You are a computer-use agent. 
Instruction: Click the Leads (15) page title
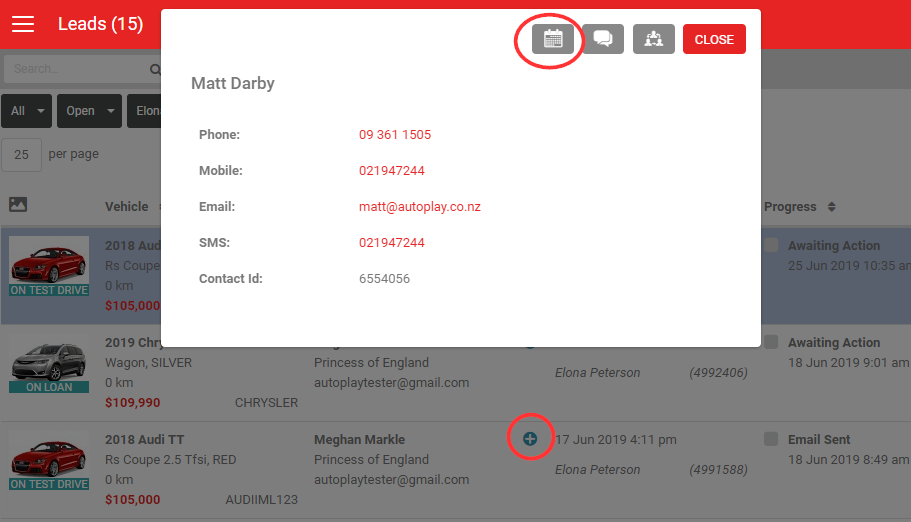pyautogui.click(x=101, y=24)
